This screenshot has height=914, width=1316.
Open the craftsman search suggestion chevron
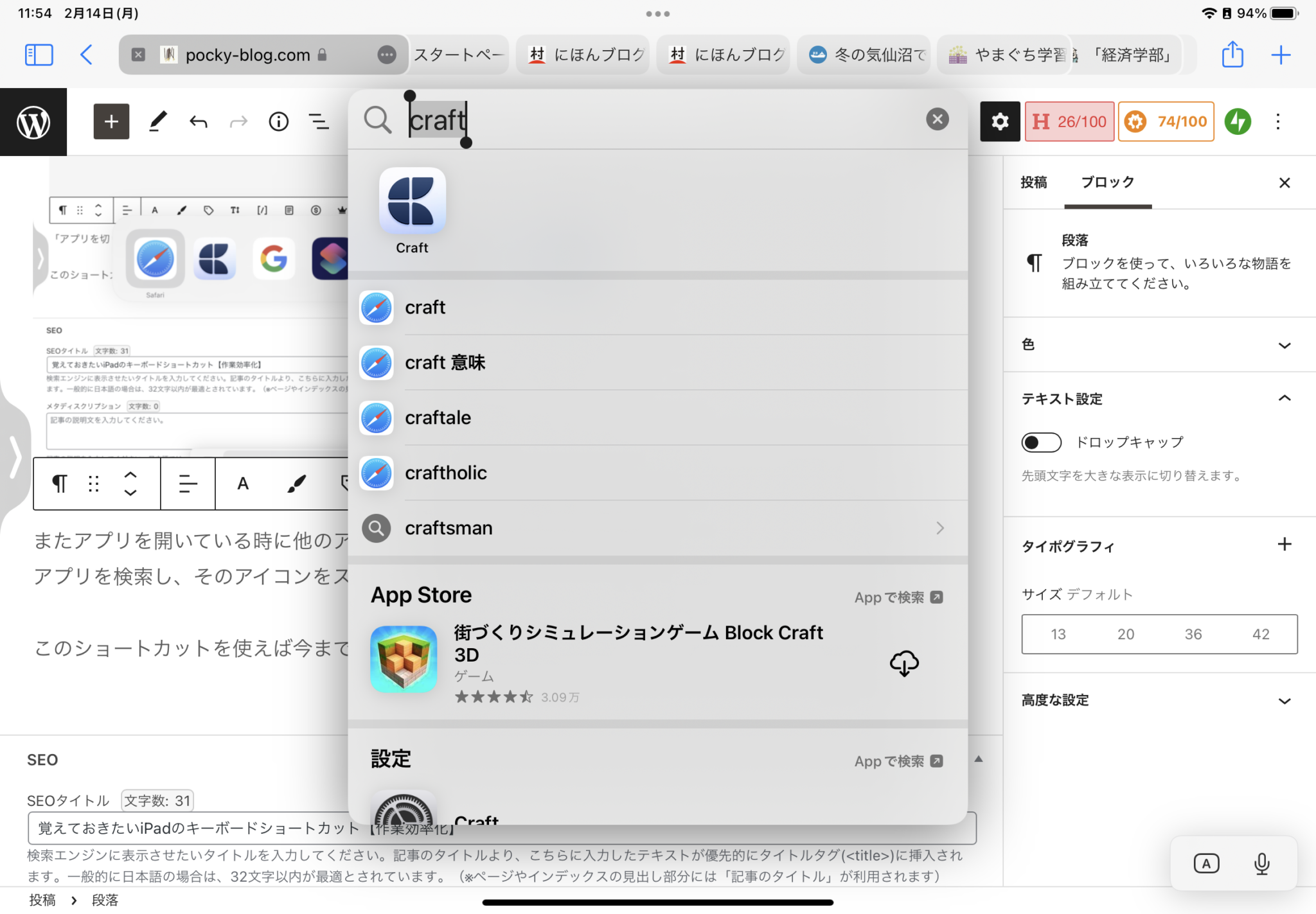pos(940,528)
